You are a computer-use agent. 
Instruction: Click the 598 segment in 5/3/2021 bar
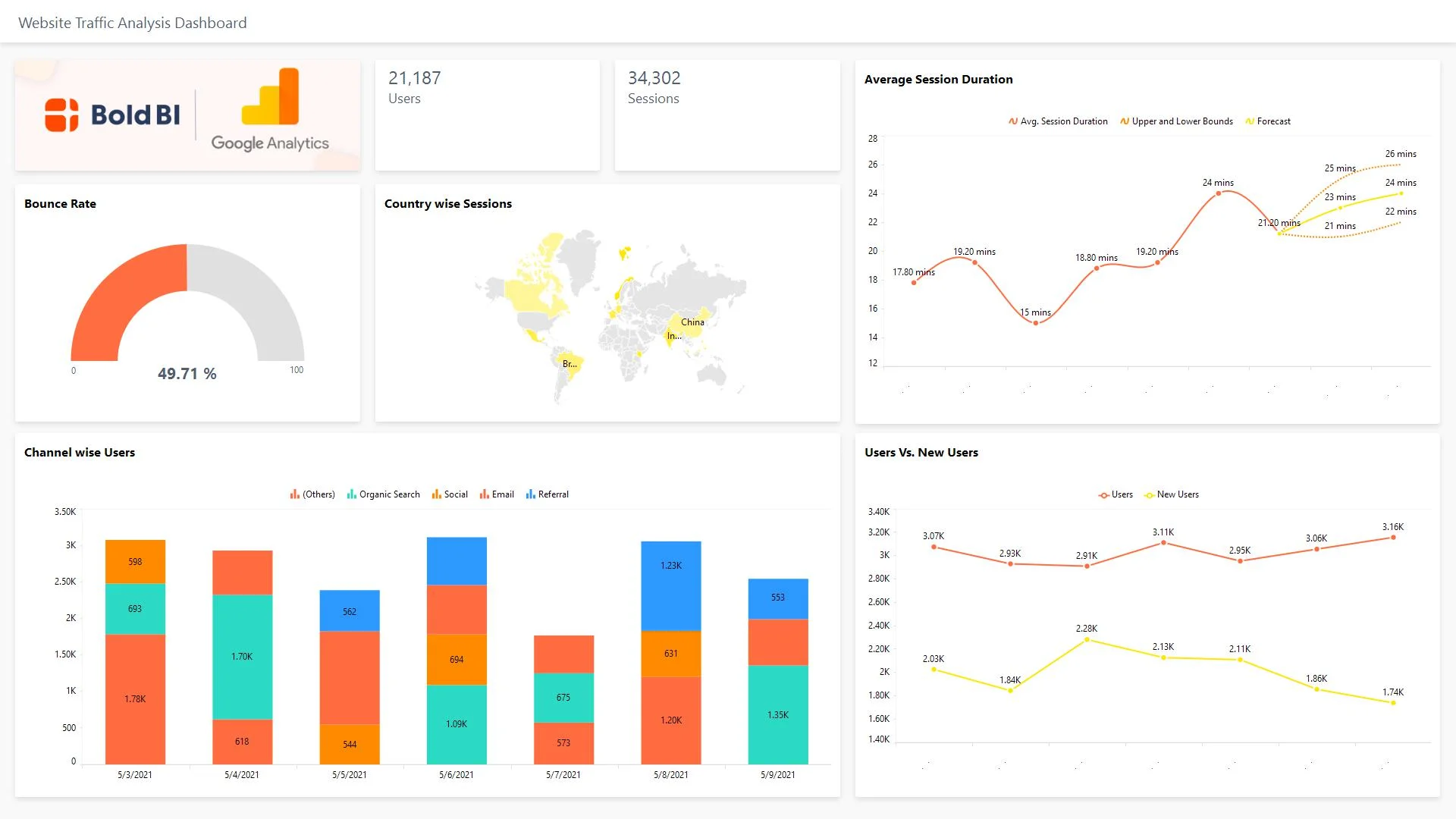click(135, 562)
